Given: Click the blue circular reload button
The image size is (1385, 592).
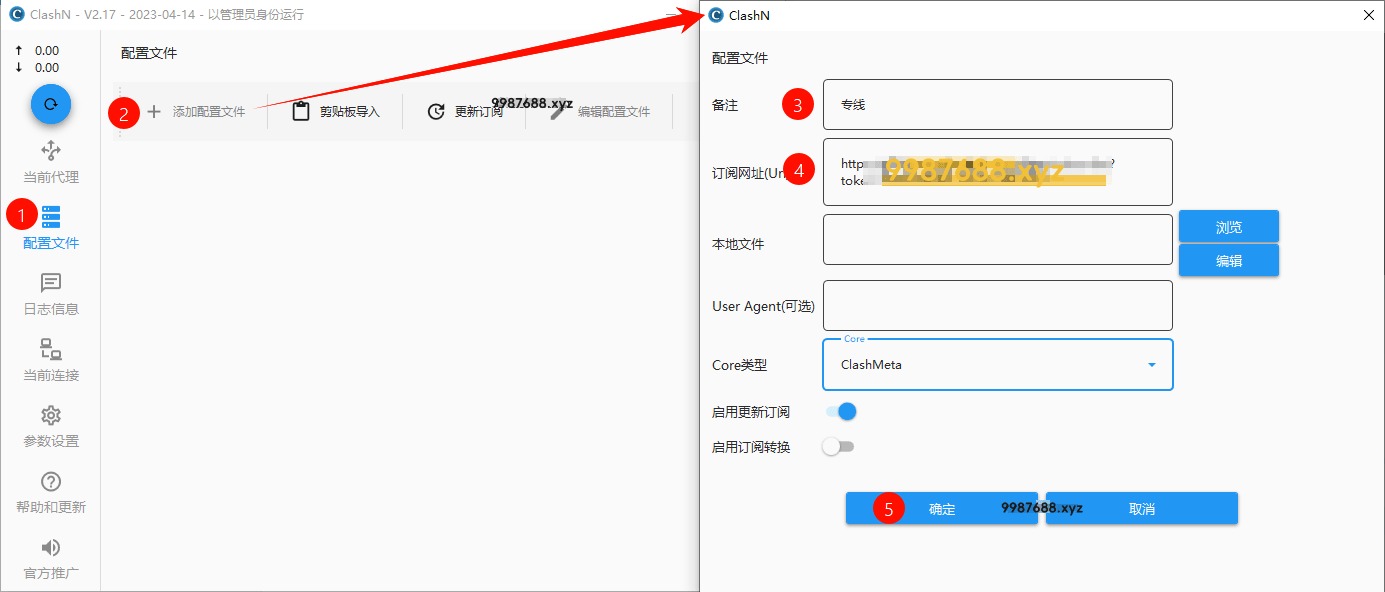Looking at the screenshot, I should tap(51, 104).
